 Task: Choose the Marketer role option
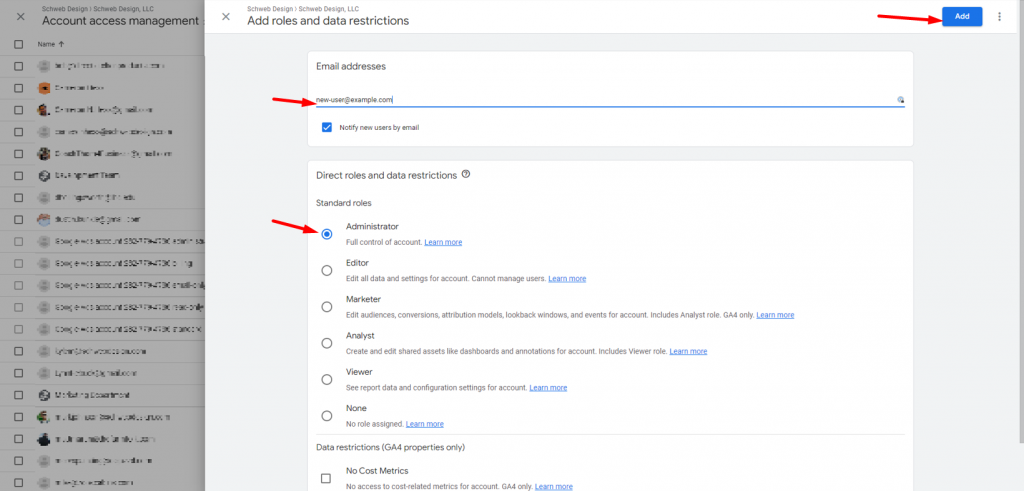tap(327, 307)
